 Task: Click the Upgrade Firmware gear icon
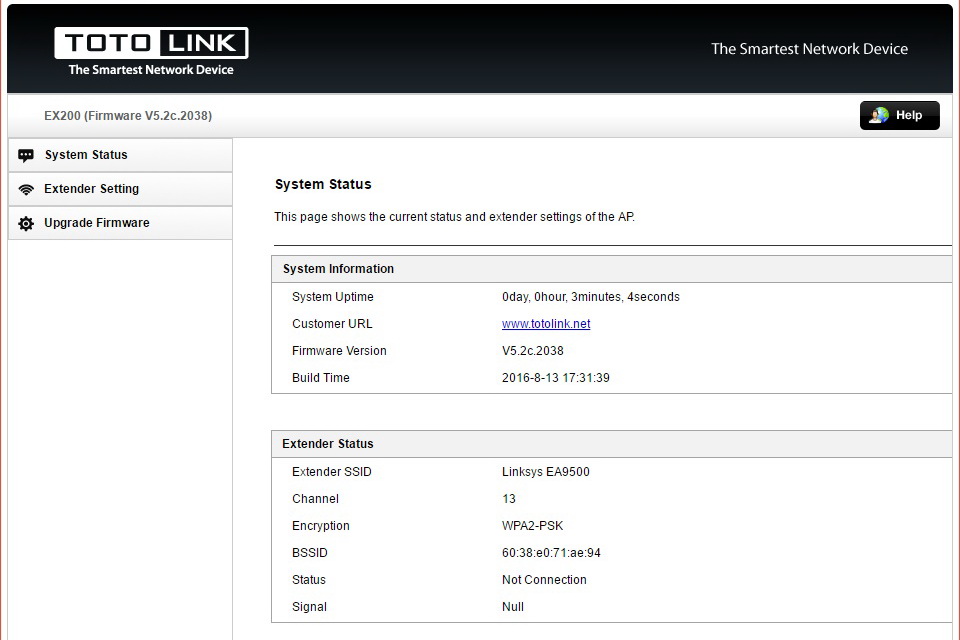[26, 224]
